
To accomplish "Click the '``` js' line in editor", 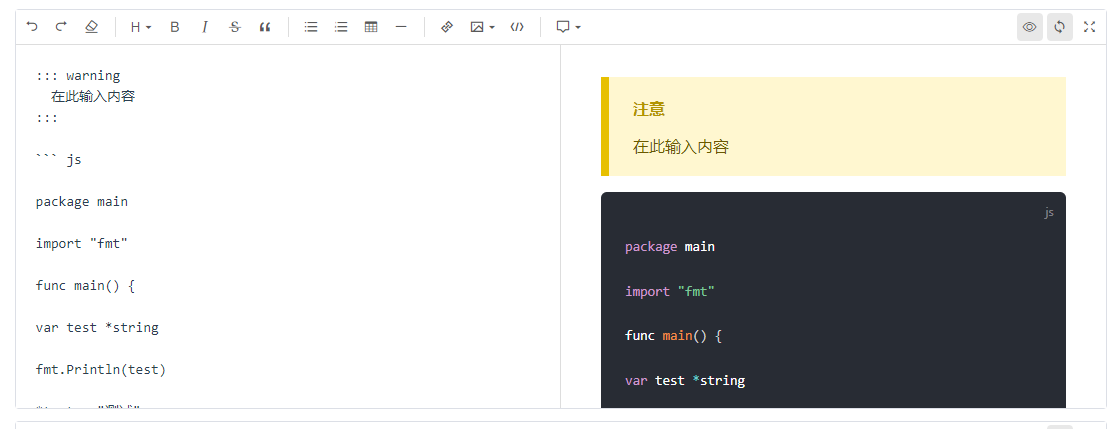I will (59, 160).
